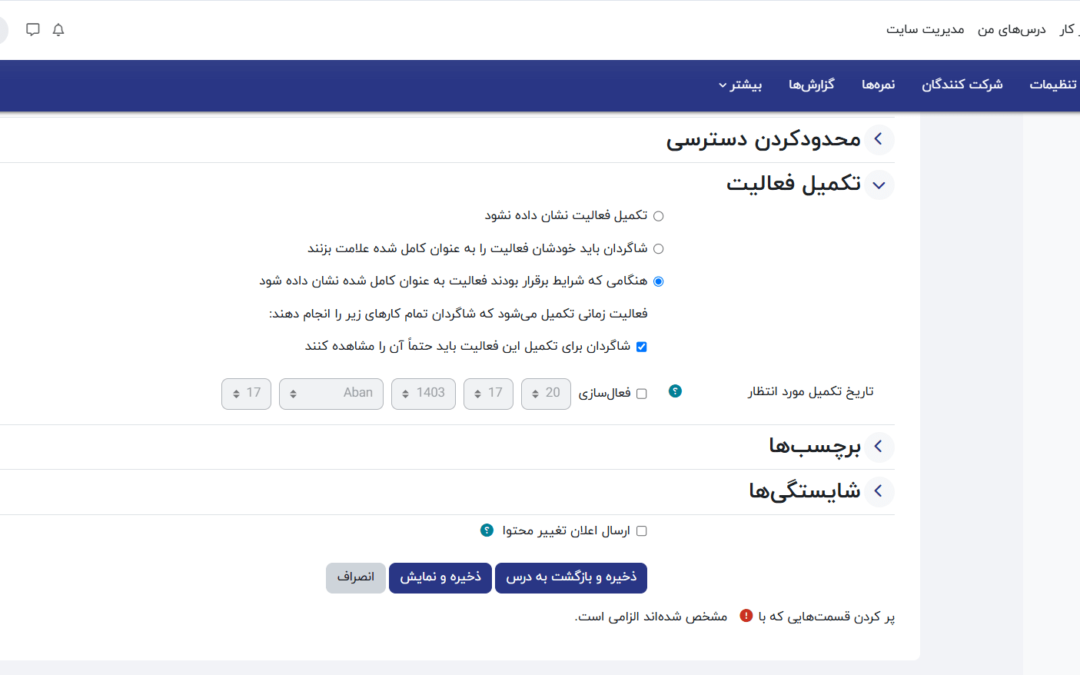Expand the محدودکردن دسترسی section
This screenshot has width=1080, height=675.
coord(879,140)
